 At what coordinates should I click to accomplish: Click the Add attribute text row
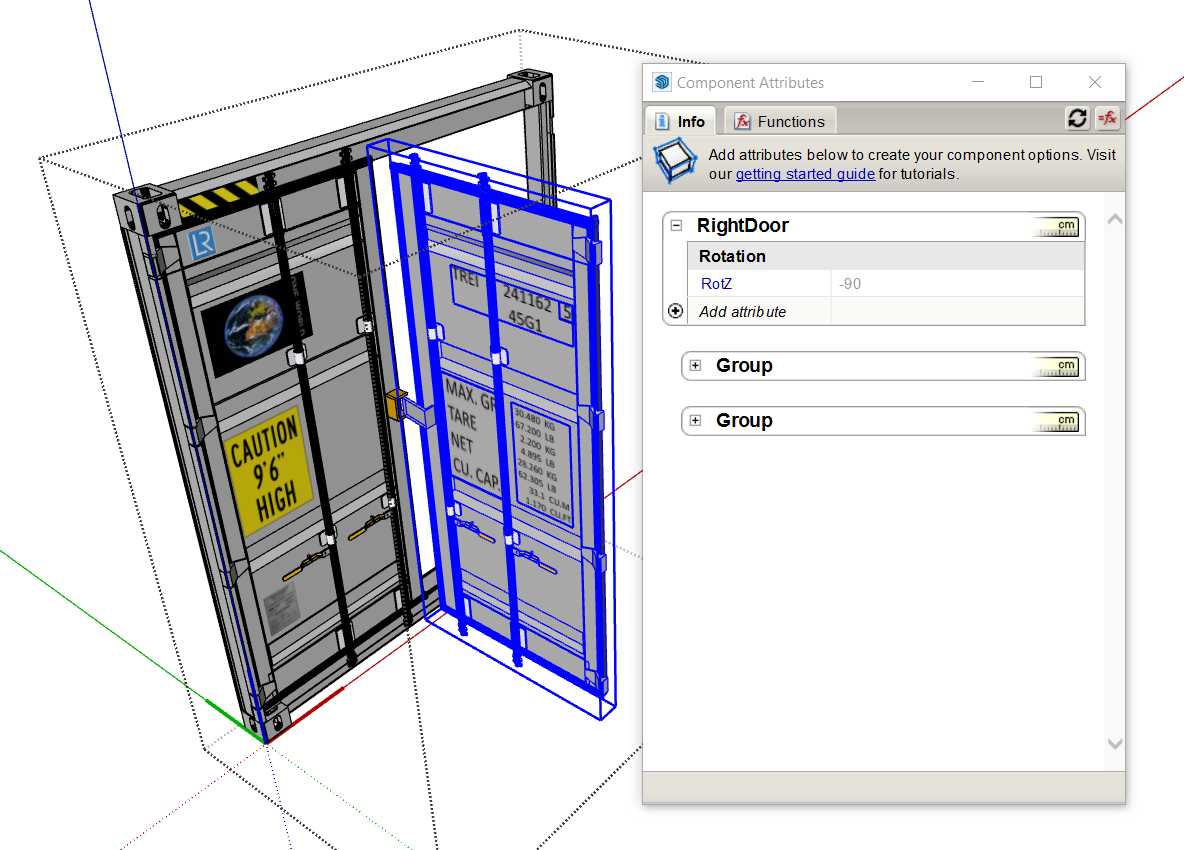(742, 312)
